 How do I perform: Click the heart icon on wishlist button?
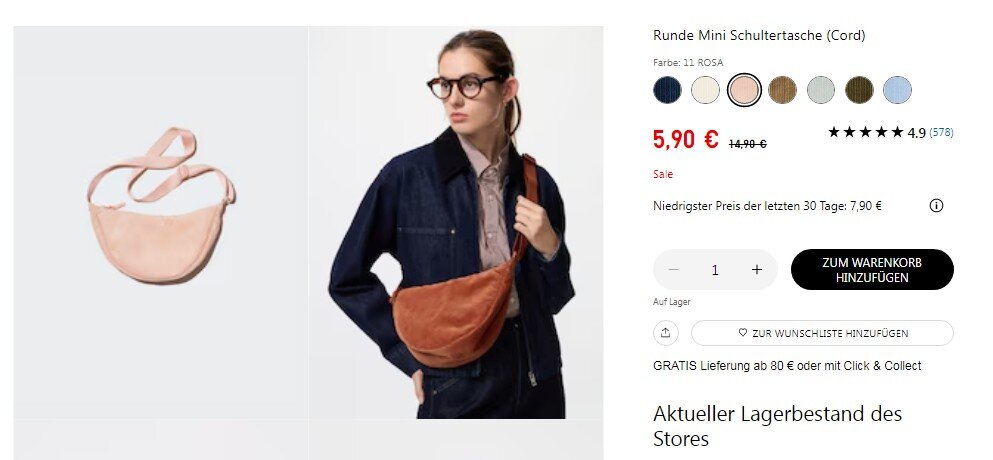(x=743, y=333)
